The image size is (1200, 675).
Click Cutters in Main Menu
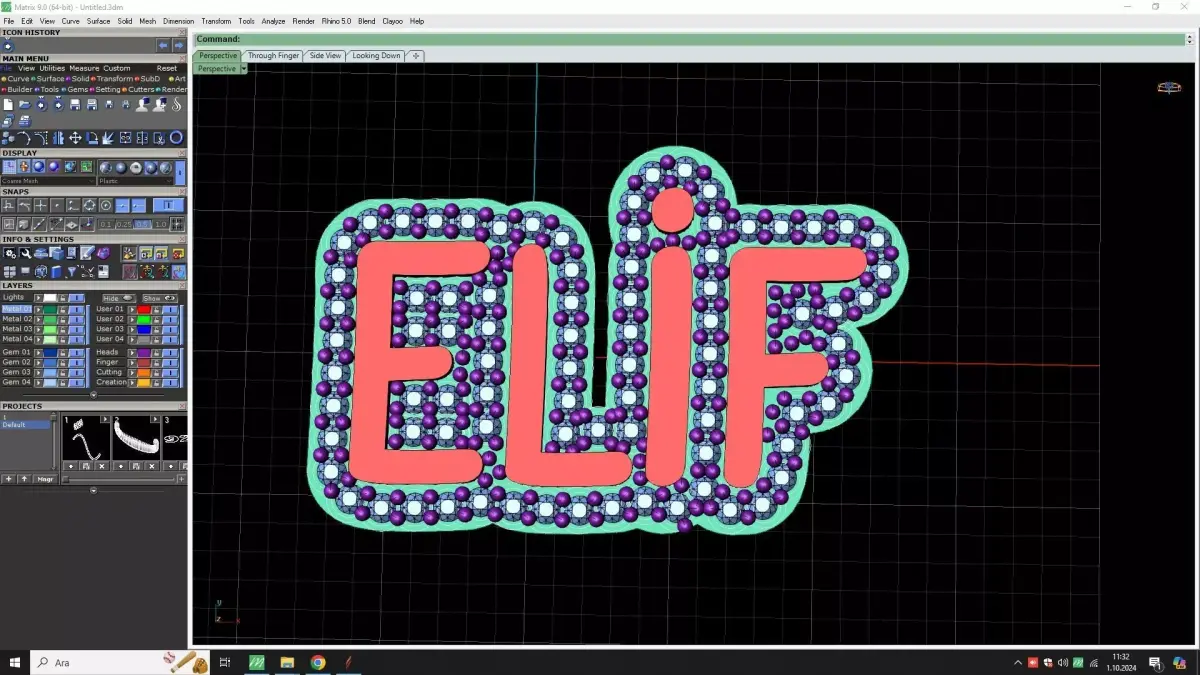point(139,89)
